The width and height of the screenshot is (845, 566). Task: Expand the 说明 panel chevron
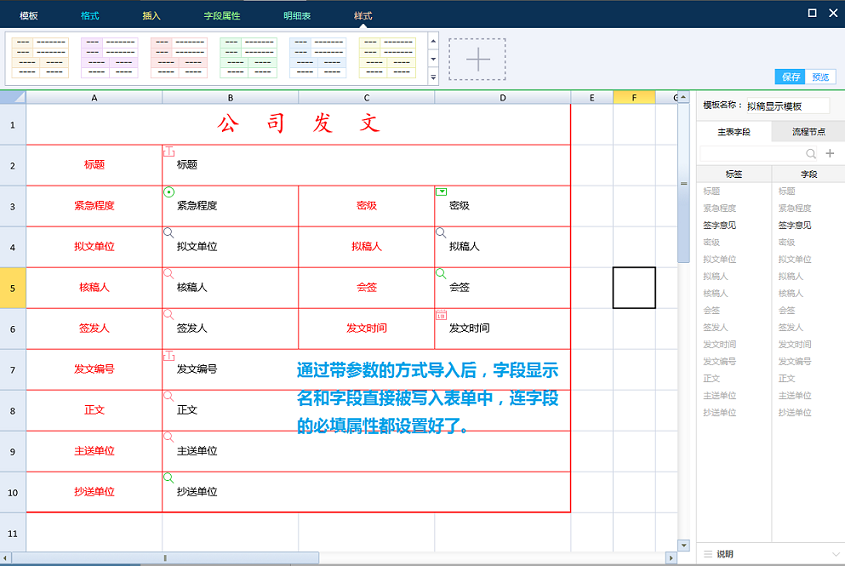tap(835, 553)
